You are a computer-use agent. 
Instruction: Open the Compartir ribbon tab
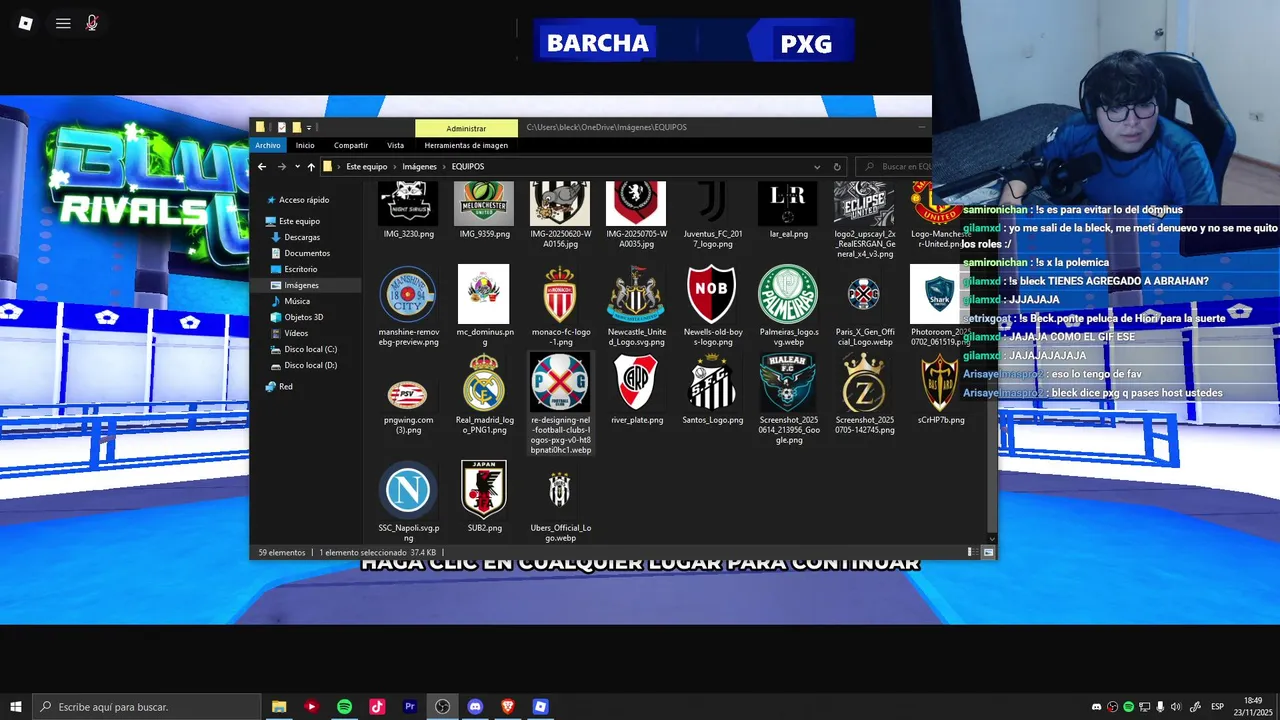pos(351,145)
